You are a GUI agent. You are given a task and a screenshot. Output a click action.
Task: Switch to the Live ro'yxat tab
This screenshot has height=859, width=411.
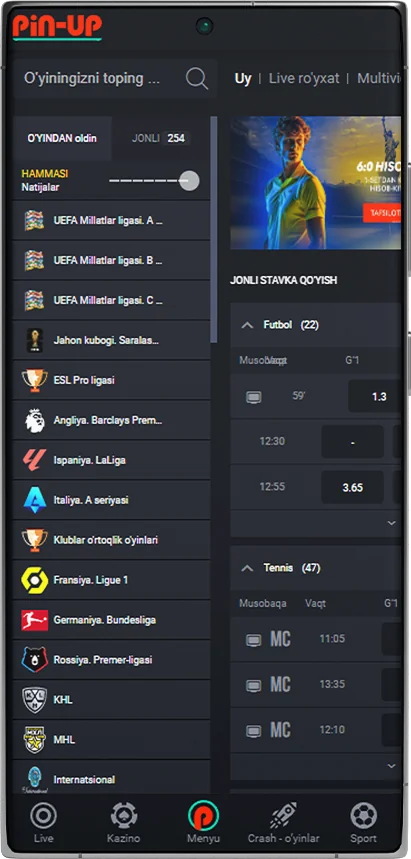[304, 78]
